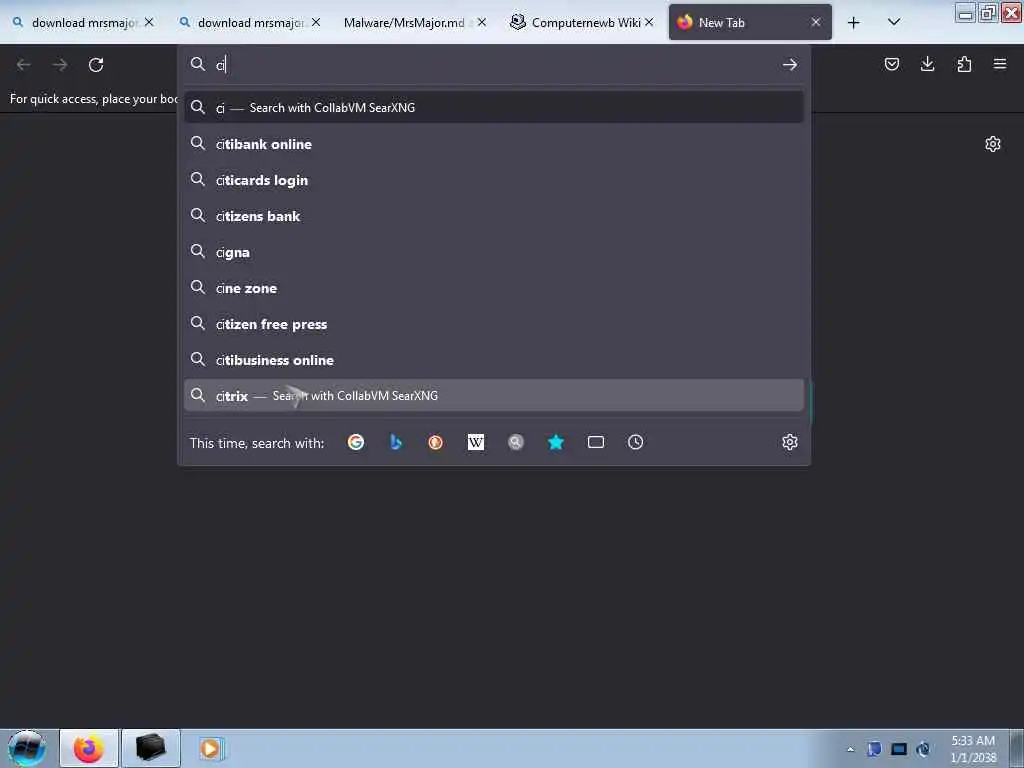Viewport: 1024px width, 768px height.
Task: Open search settings gear in dropdown
Action: (790, 442)
